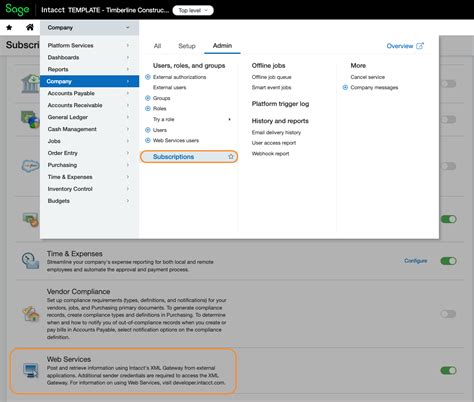Open Jobs menu

coord(89,141)
